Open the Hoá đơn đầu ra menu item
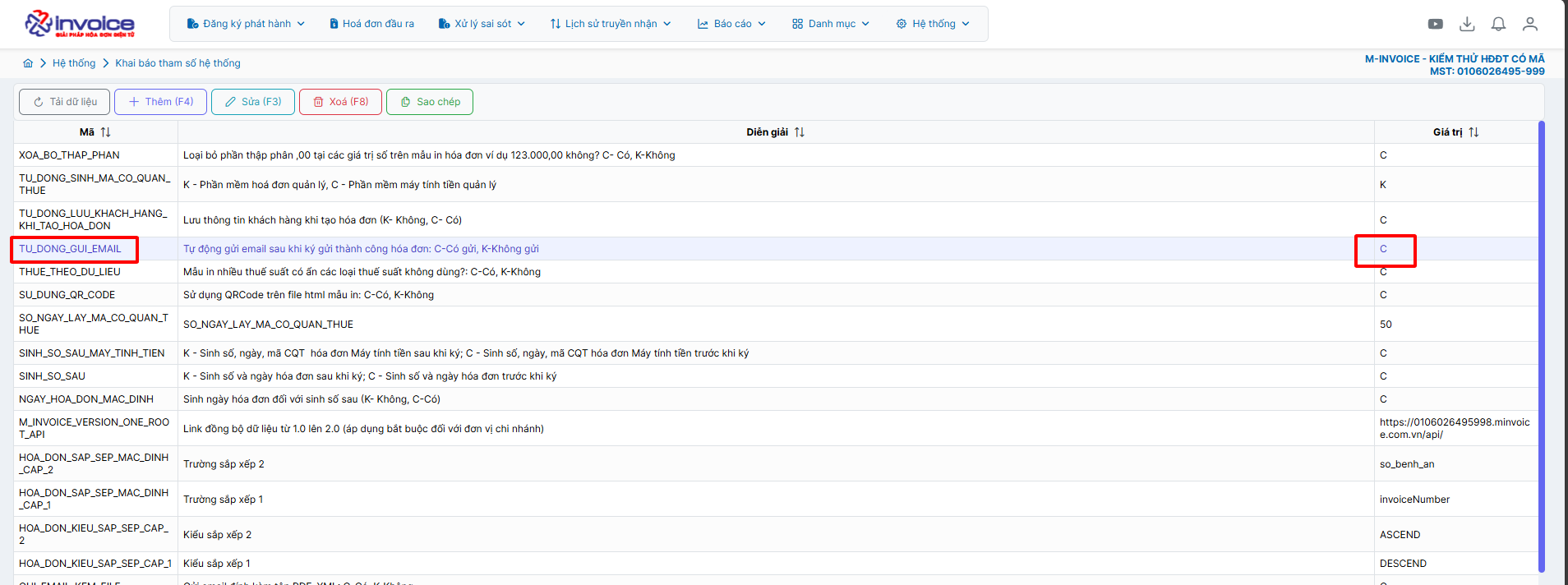This screenshot has width=1568, height=585. tap(371, 24)
